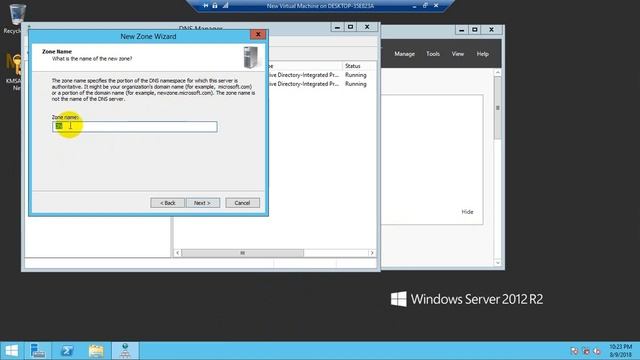Click Server Manager vertical scrollbar thumb

click(498, 108)
